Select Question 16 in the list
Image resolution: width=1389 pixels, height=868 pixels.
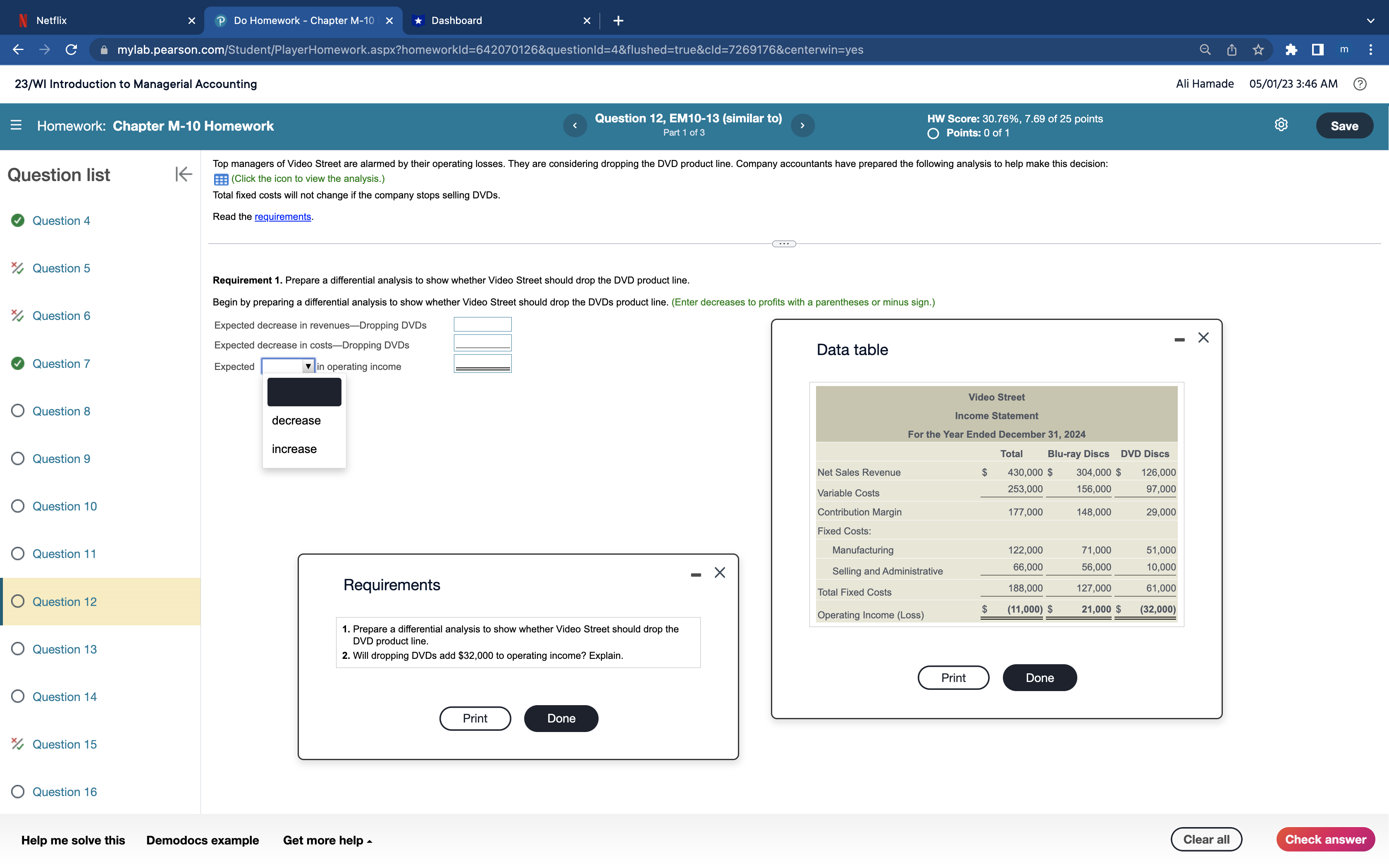tap(64, 792)
